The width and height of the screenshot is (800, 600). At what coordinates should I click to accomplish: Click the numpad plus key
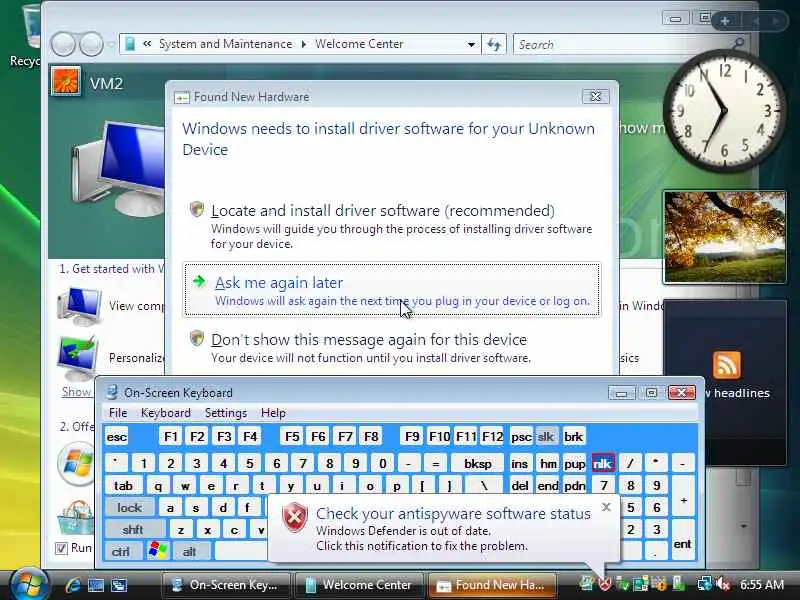[683, 497]
